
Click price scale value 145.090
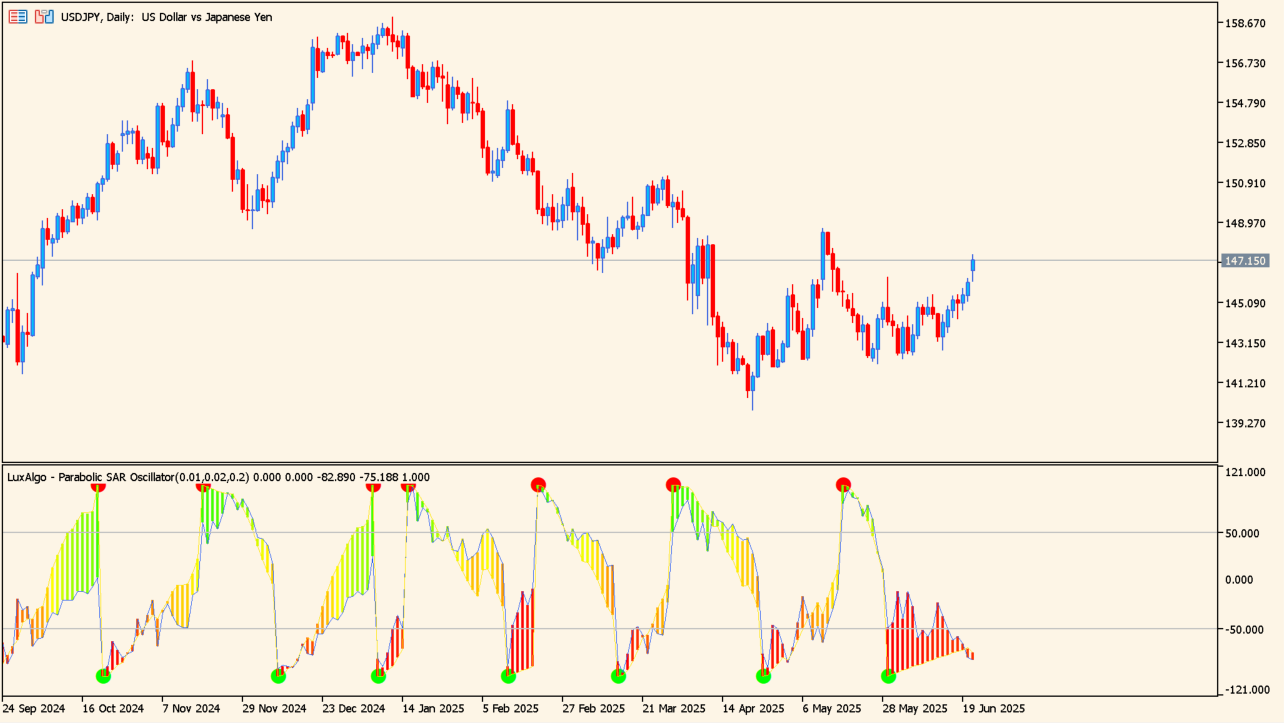[1245, 303]
